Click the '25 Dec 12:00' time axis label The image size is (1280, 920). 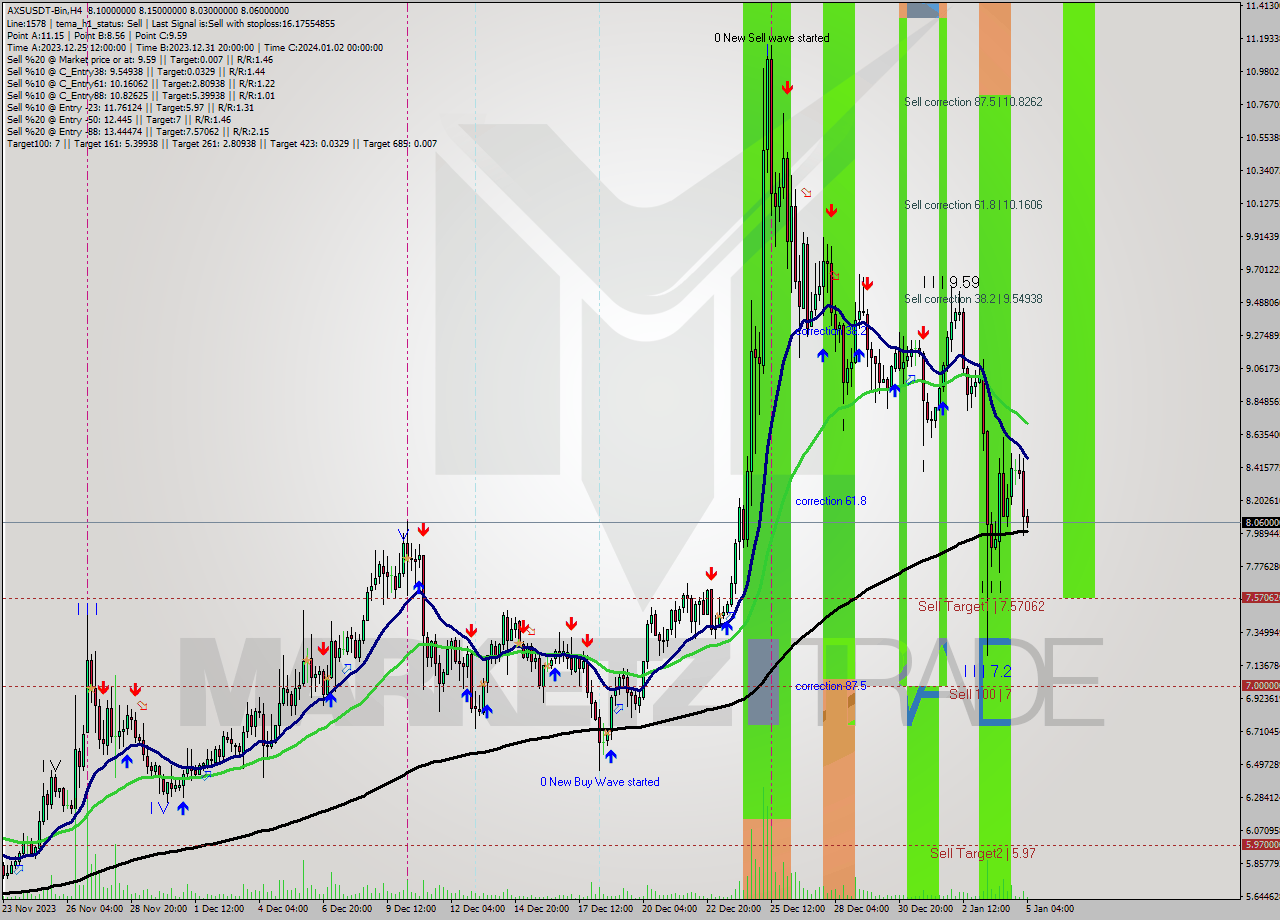[x=798, y=909]
